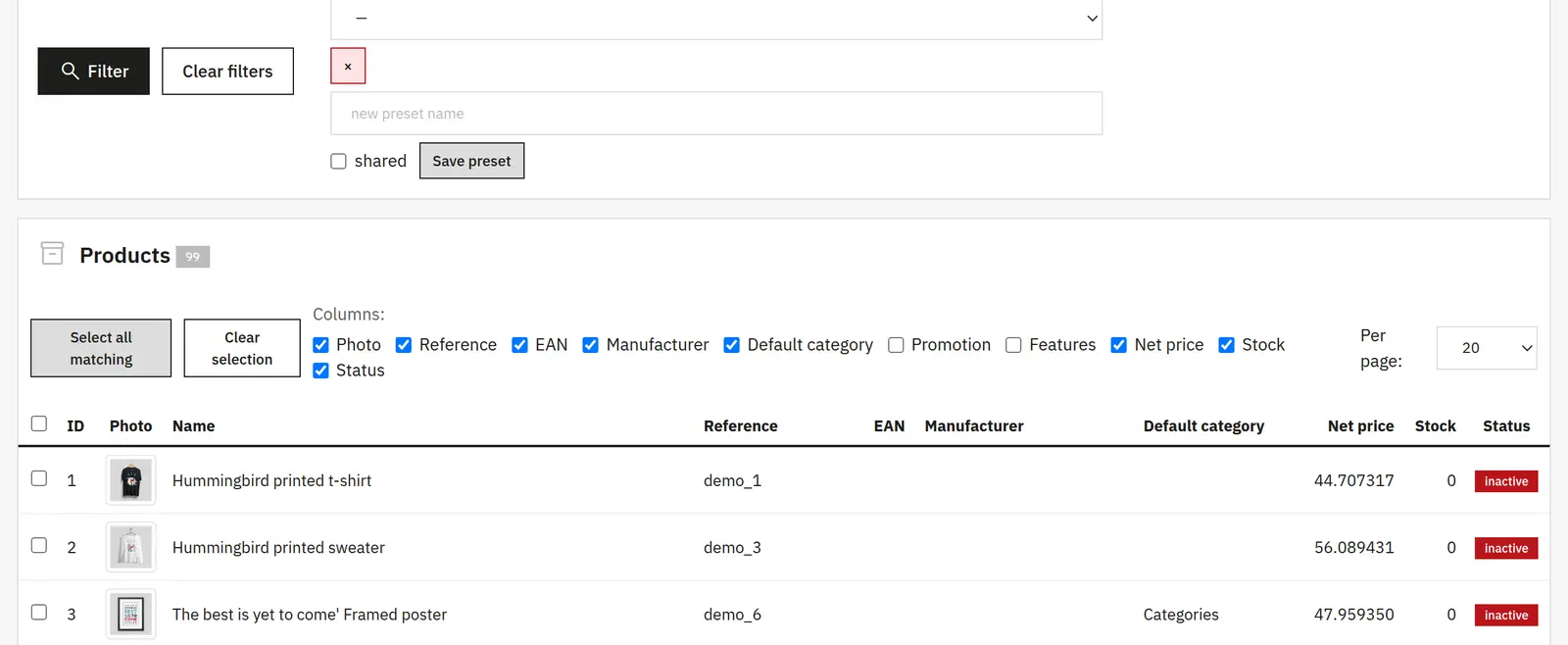Click the Framed poster product thumbnail
Viewport: 1568px width, 645px height.
click(x=130, y=615)
